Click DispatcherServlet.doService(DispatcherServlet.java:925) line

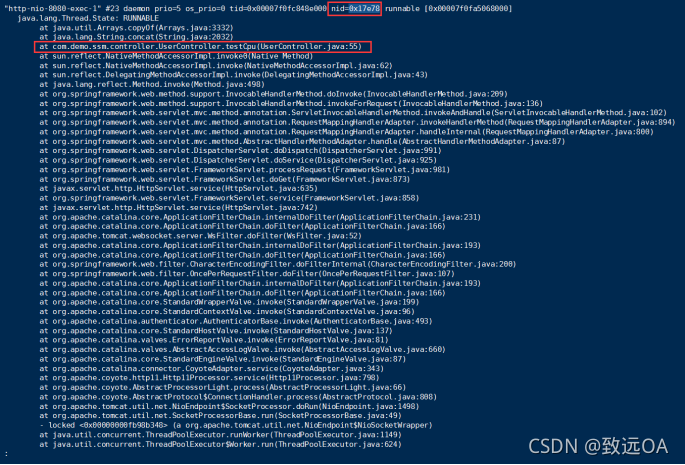pyautogui.click(x=238, y=160)
